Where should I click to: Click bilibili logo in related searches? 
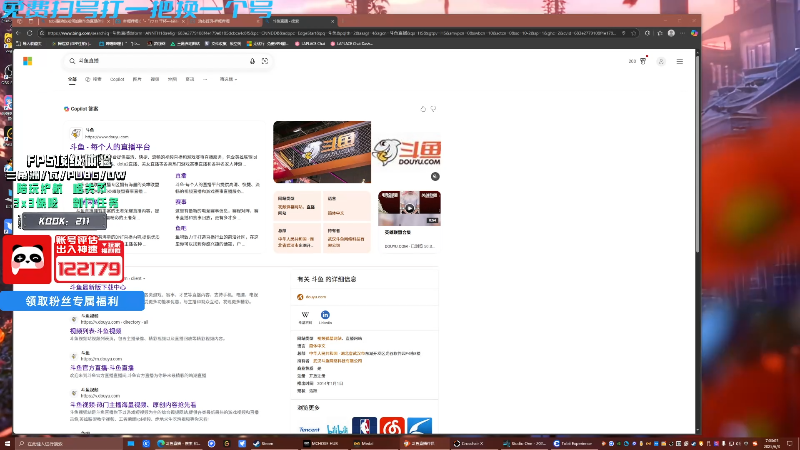337,429
